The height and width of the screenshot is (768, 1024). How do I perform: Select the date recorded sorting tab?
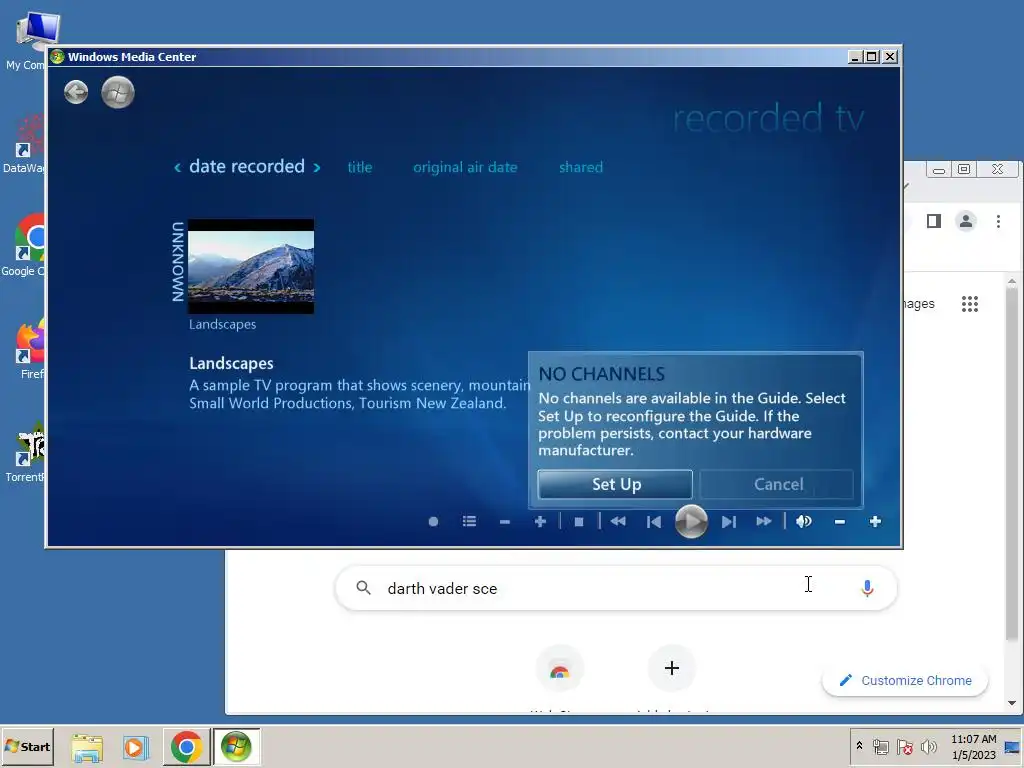click(x=247, y=167)
